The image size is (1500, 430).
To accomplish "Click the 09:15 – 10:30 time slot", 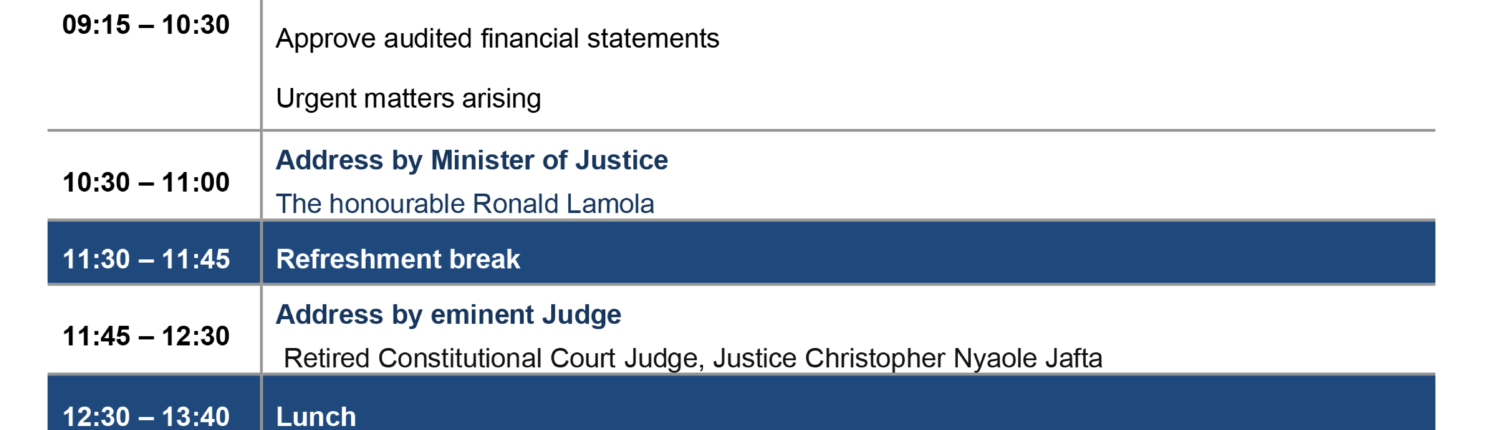I will point(146,25).
